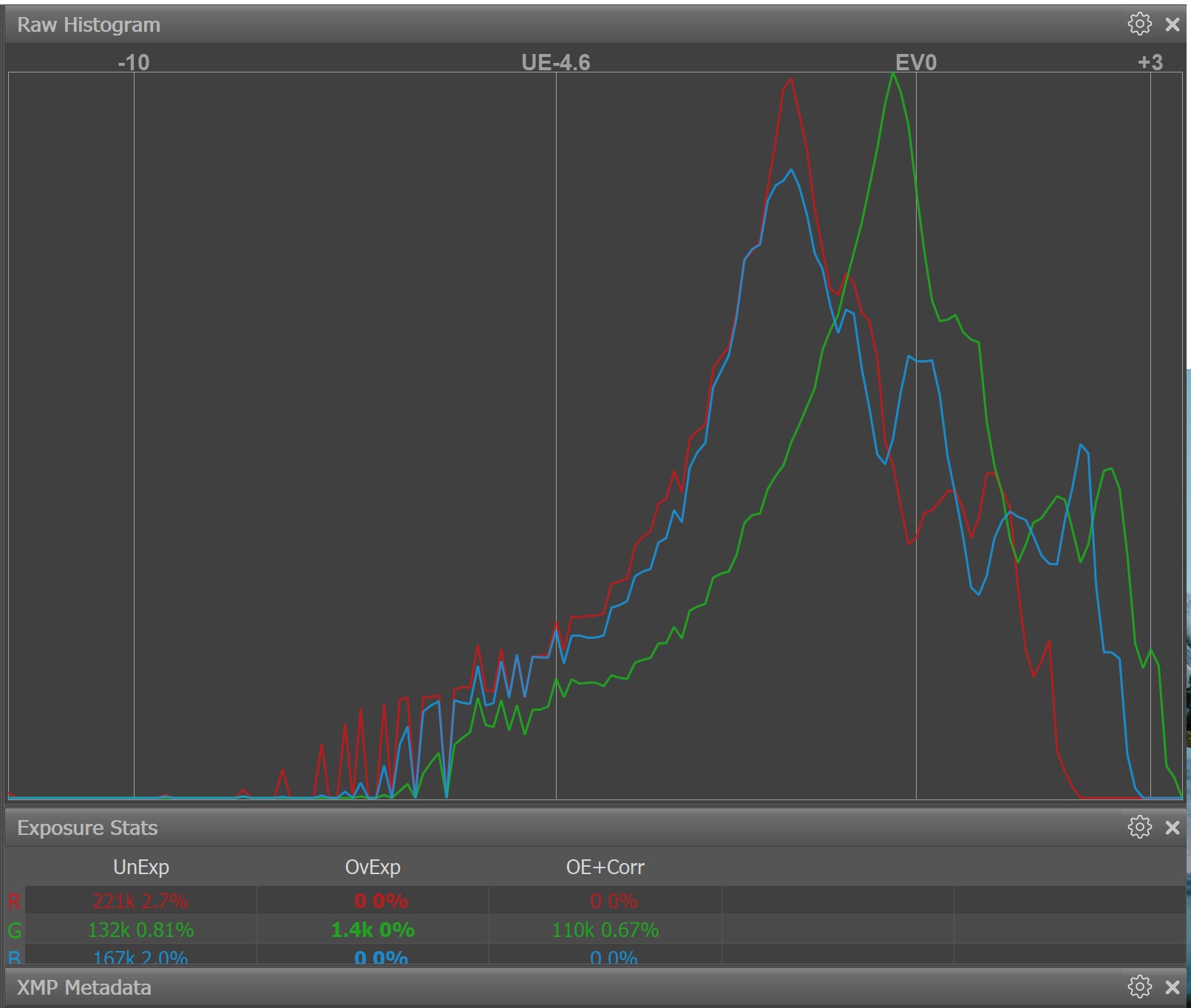The image size is (1191, 1008).
Task: Select the OvExp column header
Action: tap(373, 867)
